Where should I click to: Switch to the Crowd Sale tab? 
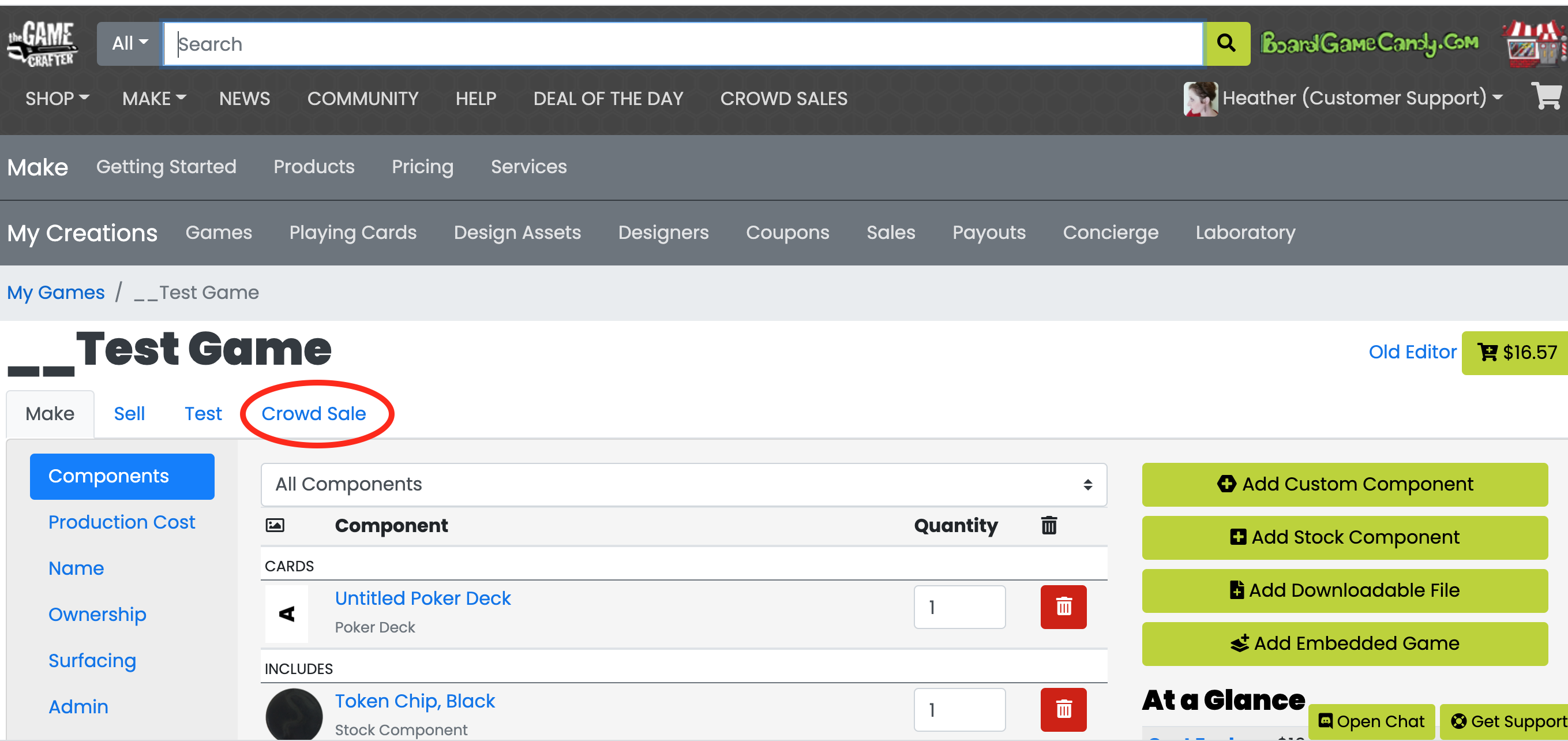[313, 413]
